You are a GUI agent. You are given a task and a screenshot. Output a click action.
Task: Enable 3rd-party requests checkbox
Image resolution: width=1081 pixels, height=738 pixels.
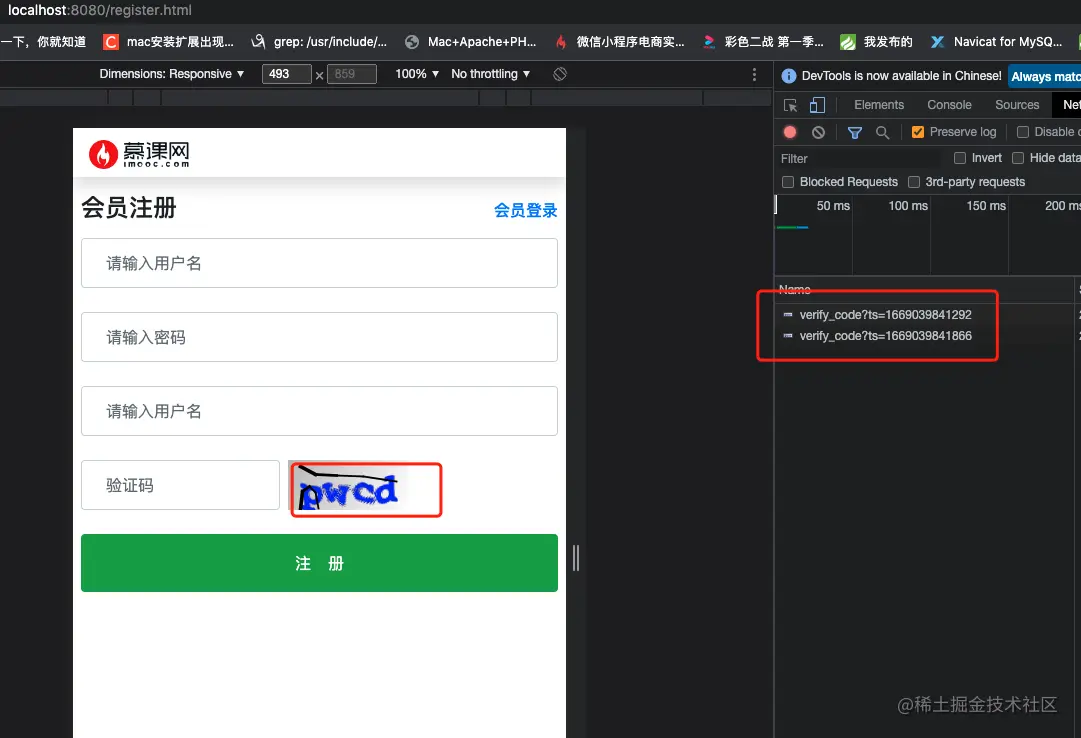coord(914,182)
